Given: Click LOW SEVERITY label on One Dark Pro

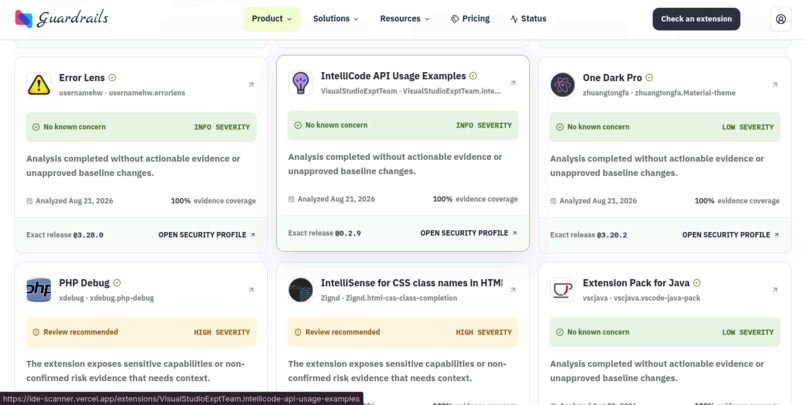Looking at the screenshot, I should point(748,127).
